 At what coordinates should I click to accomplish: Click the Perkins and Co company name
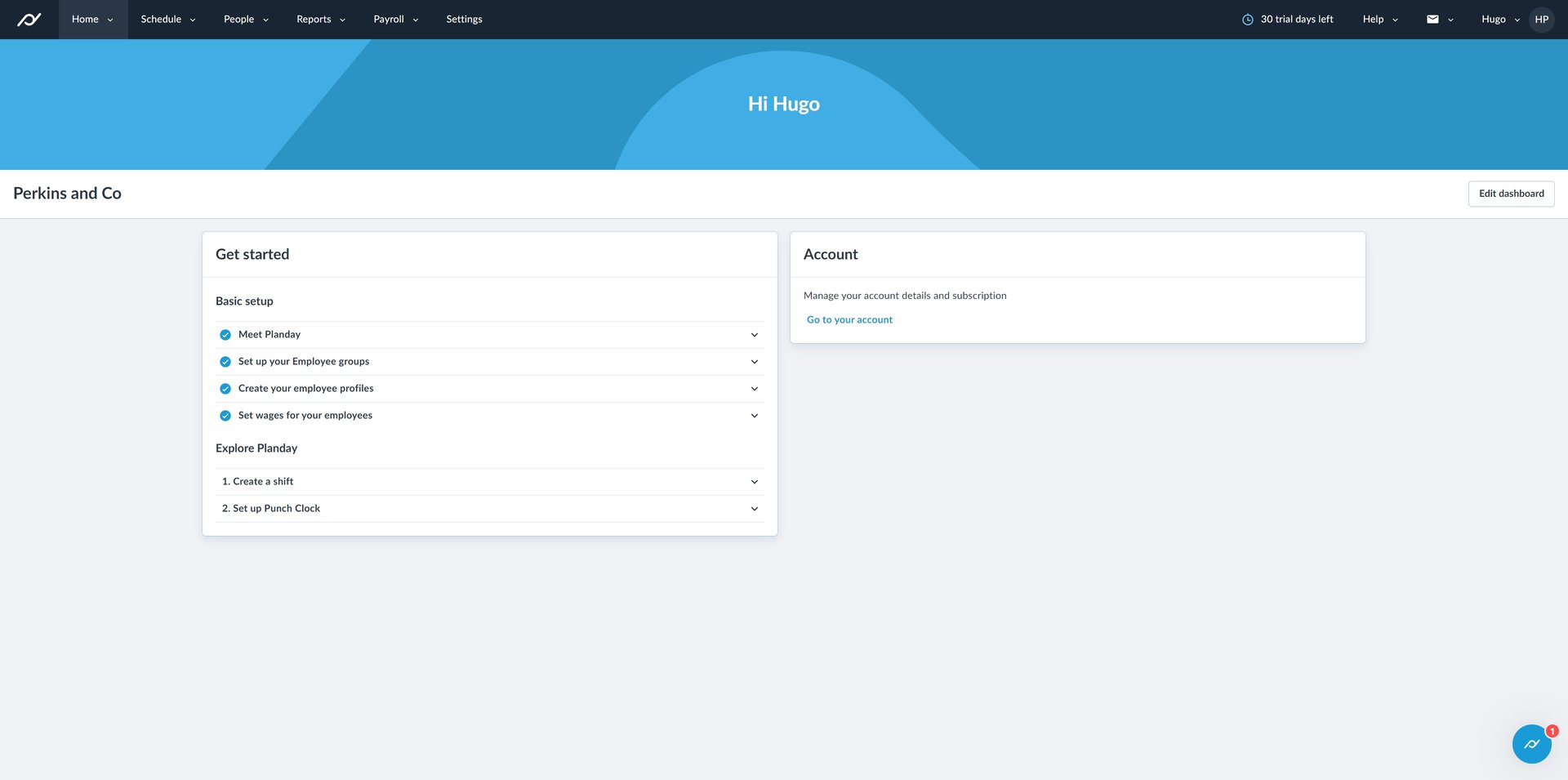pos(67,194)
